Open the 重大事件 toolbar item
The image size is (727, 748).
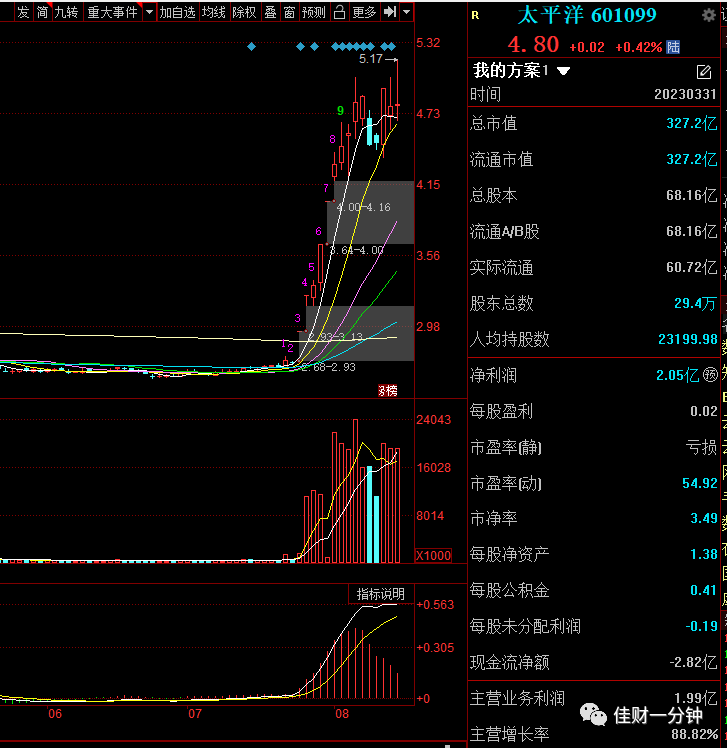[113, 12]
